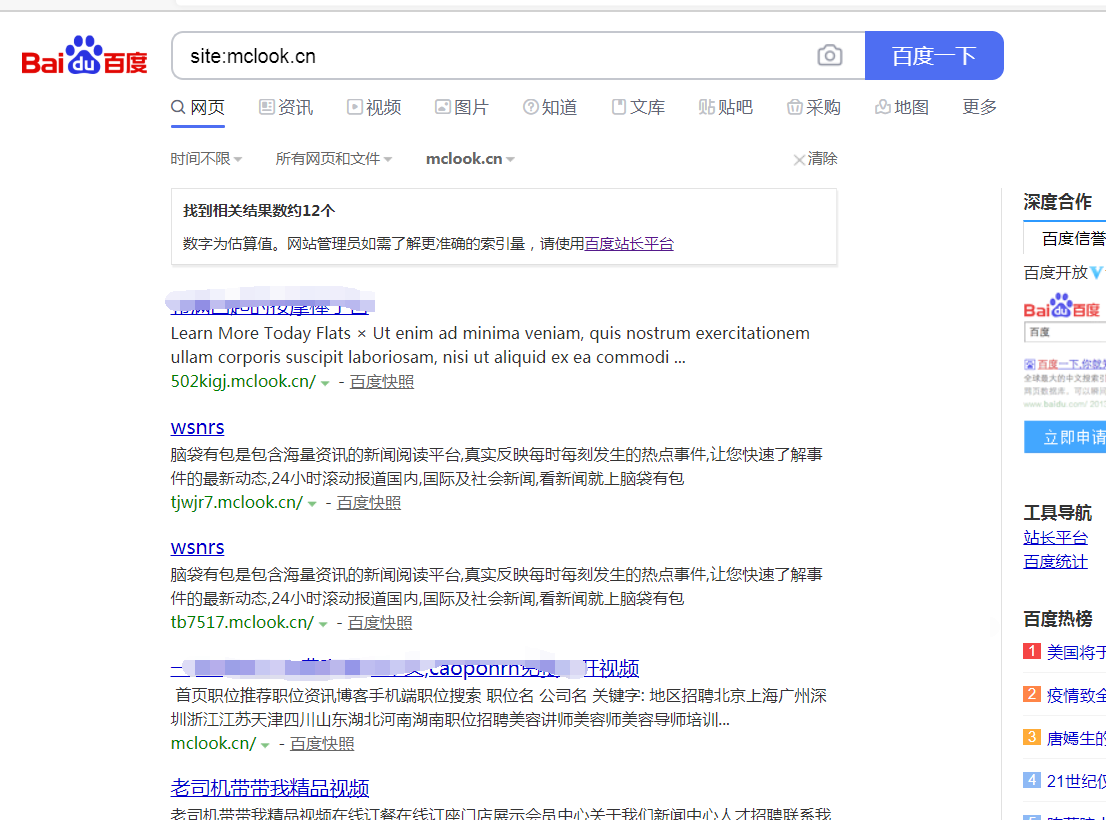Focus the search box with site:mclook.cn

pyautogui.click(x=494, y=56)
